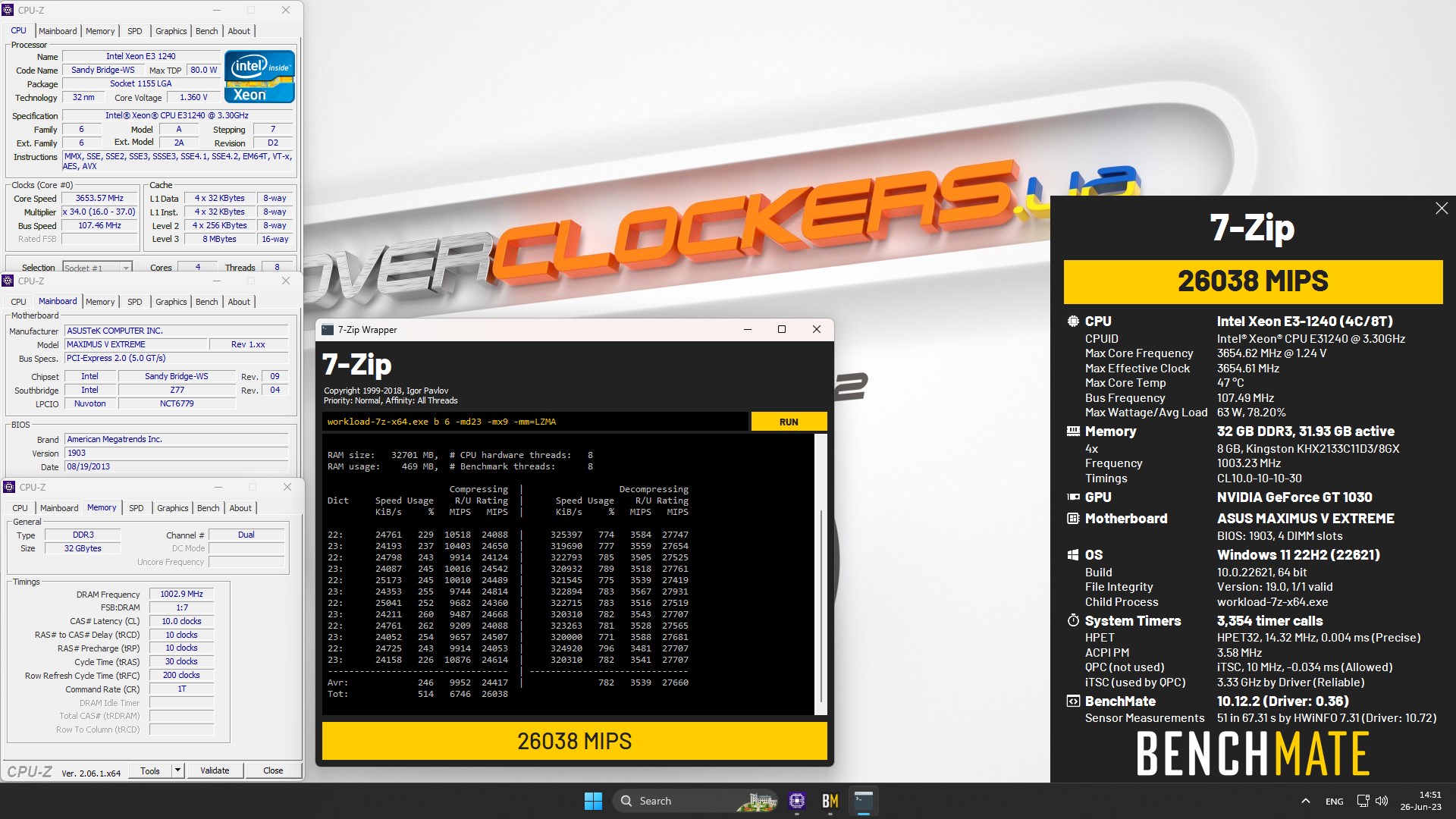Select SPD tab in Mainboard CPU-Z window
The width and height of the screenshot is (1456, 819).
click(x=135, y=302)
